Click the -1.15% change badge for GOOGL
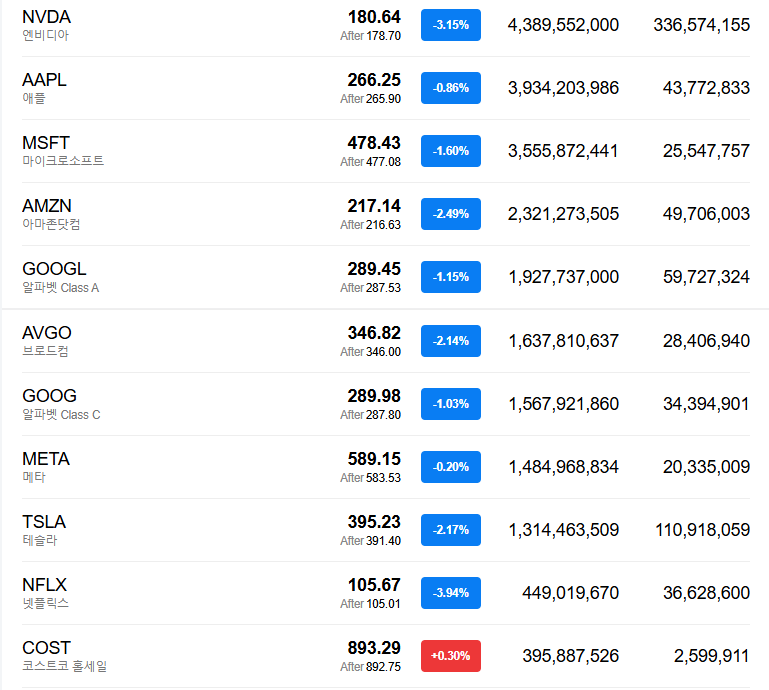The width and height of the screenshot is (769, 690). [451, 277]
